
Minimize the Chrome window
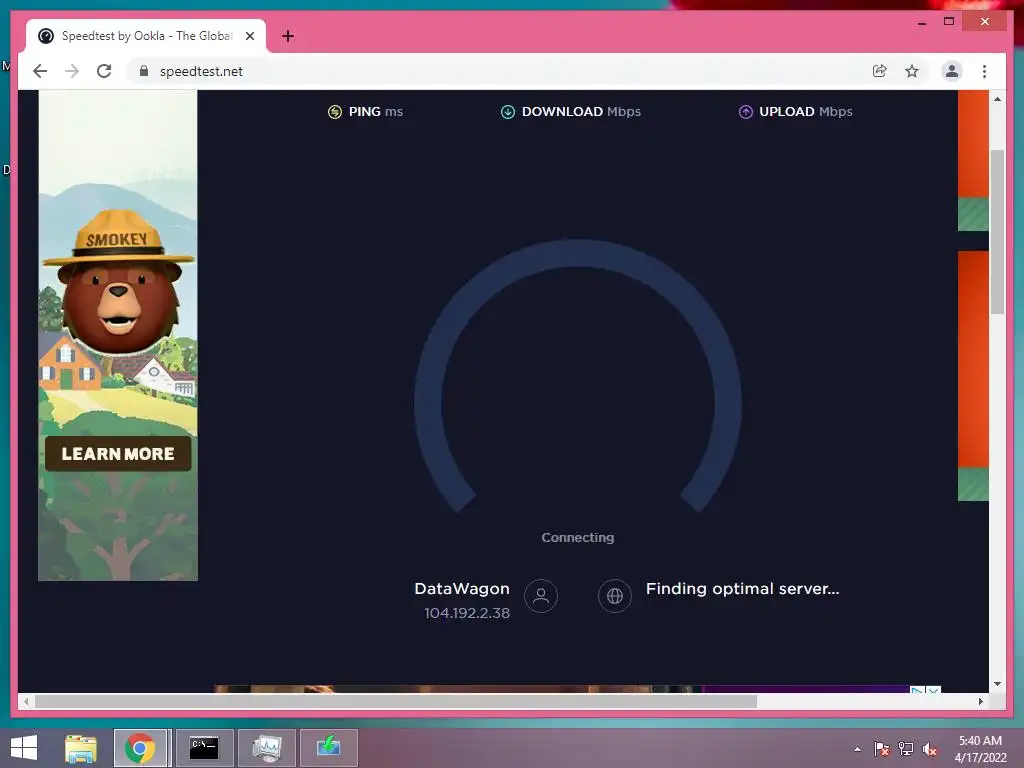pos(921,22)
